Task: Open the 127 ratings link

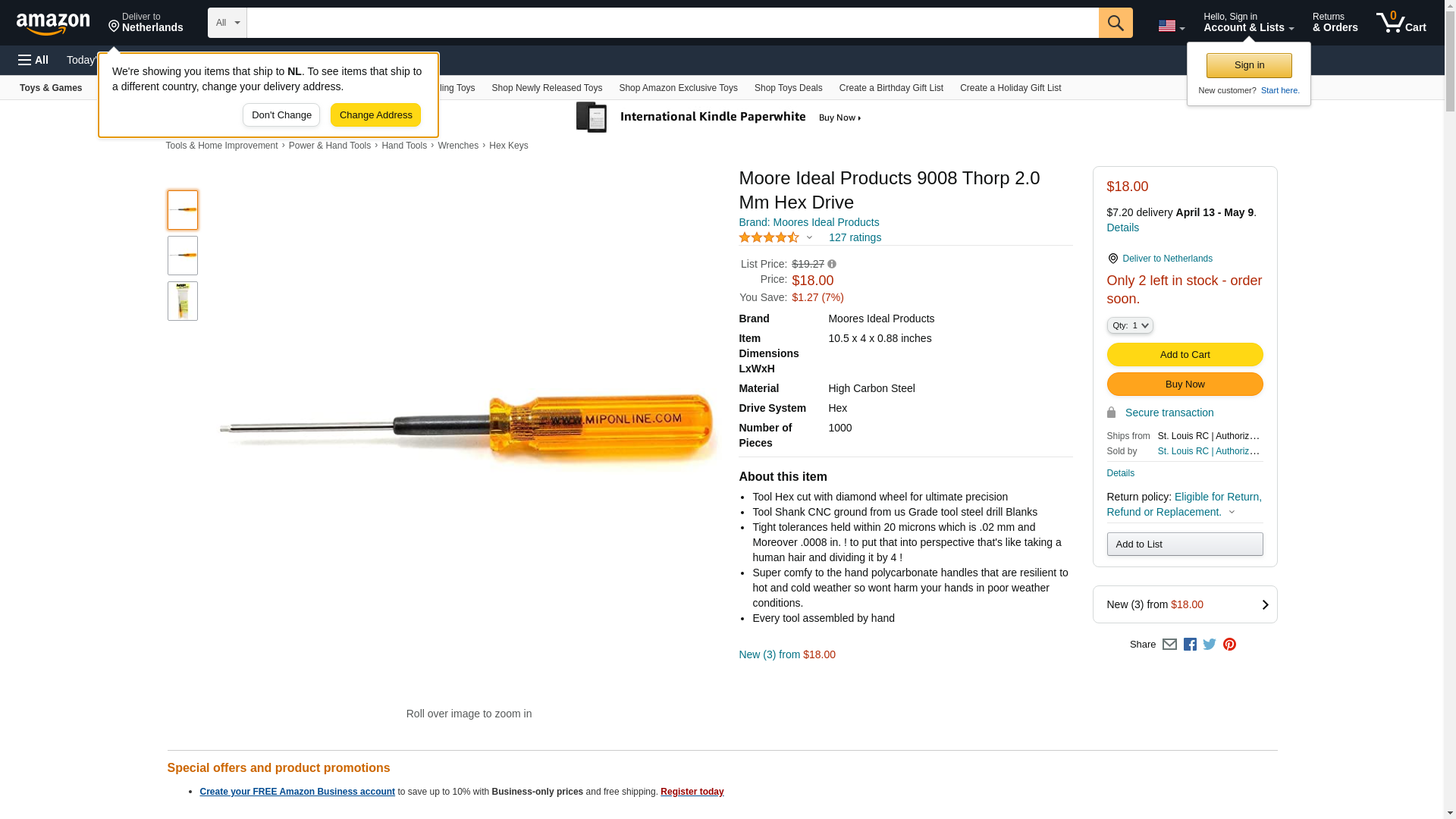Action: coord(855,238)
